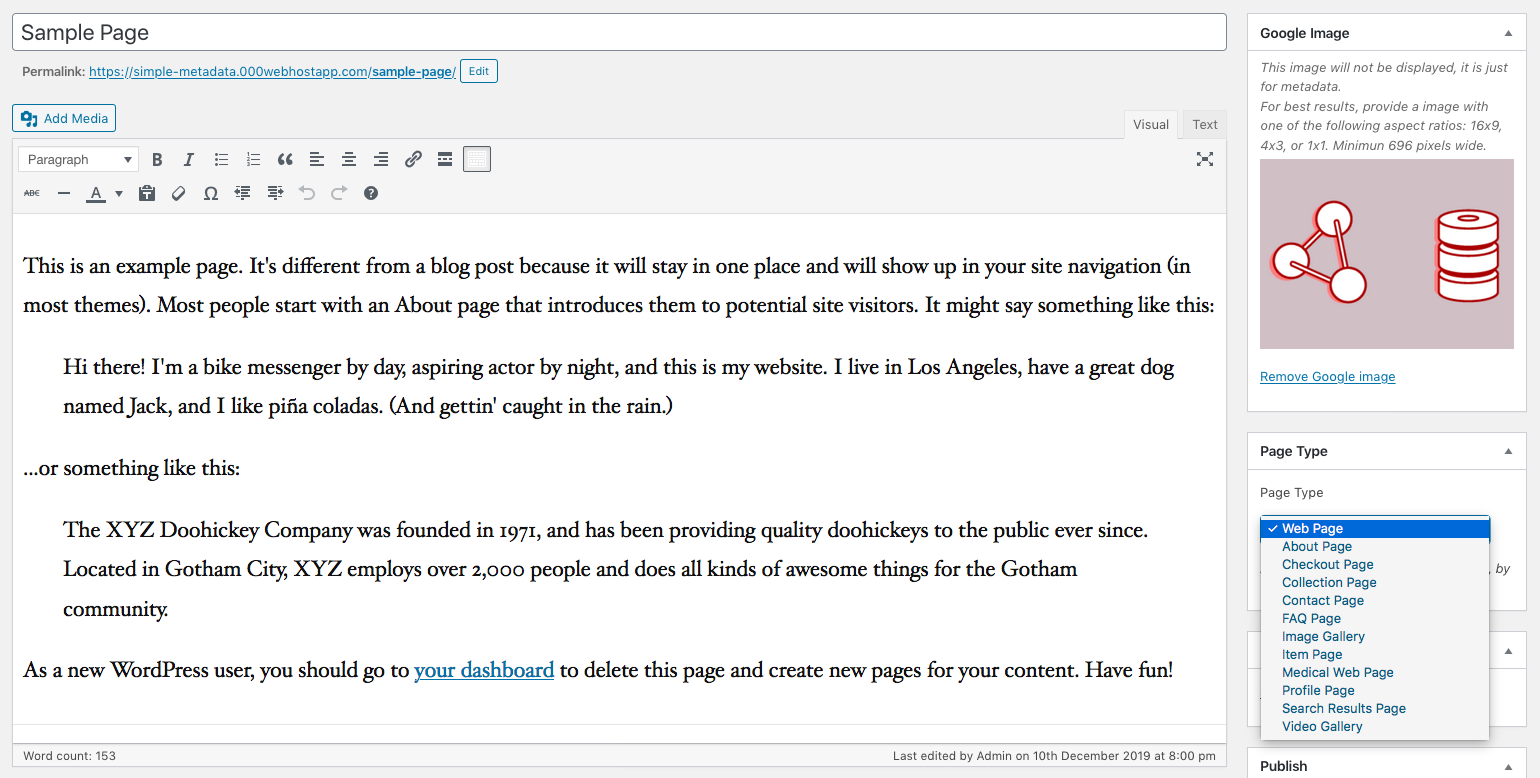
Task: Insert a numbered list
Action: click(253, 159)
